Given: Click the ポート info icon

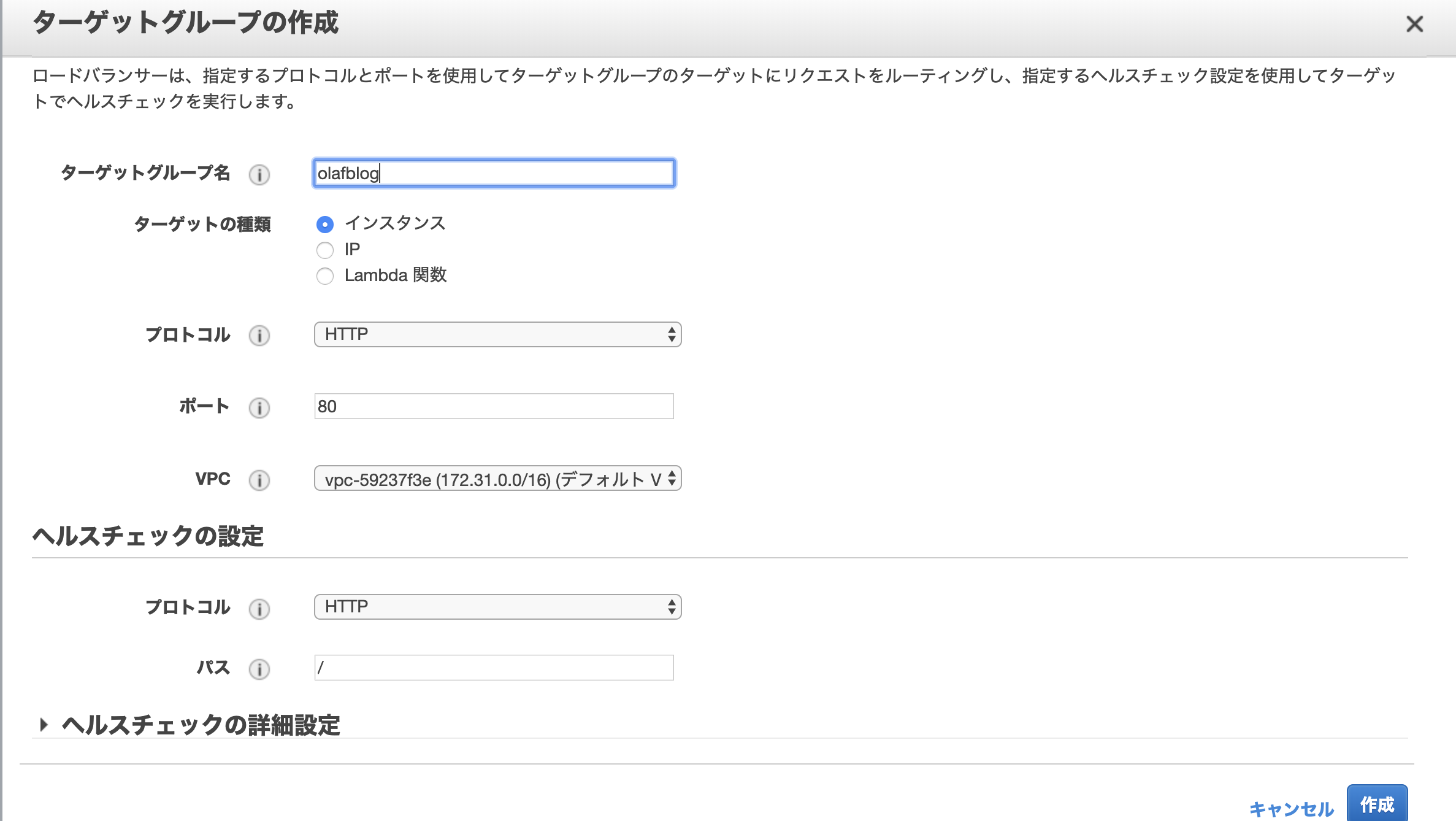Looking at the screenshot, I should [260, 408].
